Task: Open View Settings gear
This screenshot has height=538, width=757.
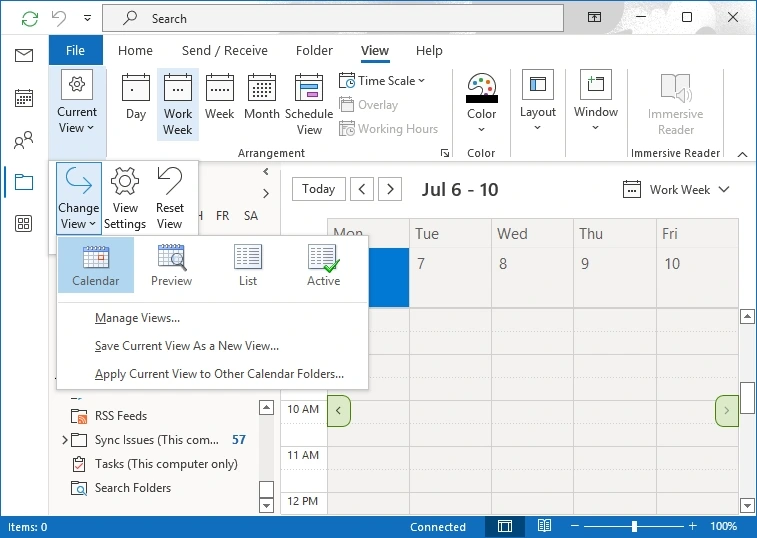Action: [125, 198]
